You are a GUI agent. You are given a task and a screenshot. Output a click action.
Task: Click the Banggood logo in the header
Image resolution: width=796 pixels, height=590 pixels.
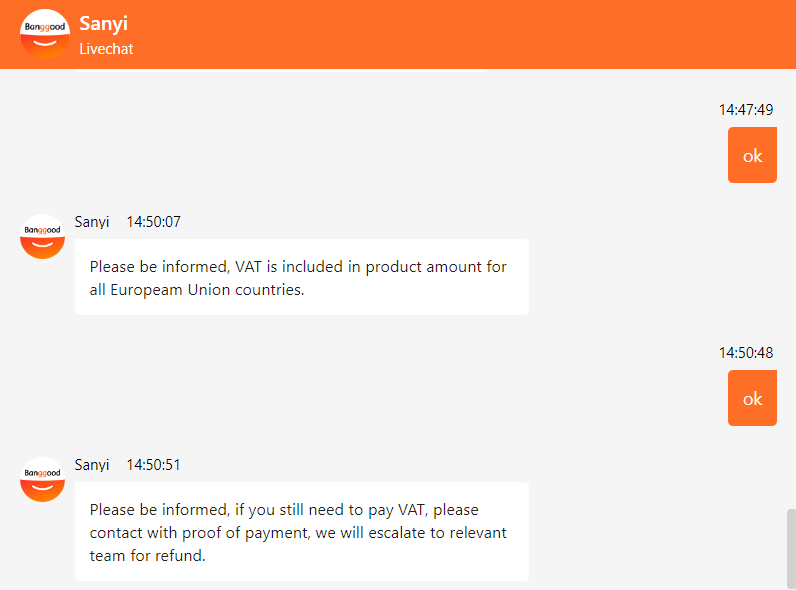coord(45,34)
